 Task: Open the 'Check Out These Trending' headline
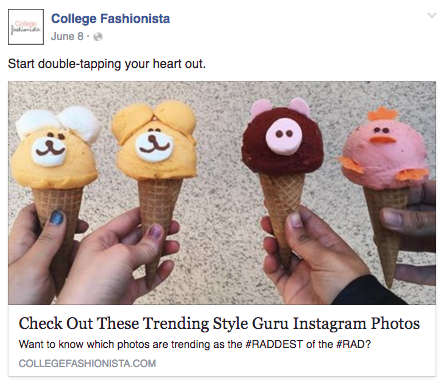tap(219, 323)
